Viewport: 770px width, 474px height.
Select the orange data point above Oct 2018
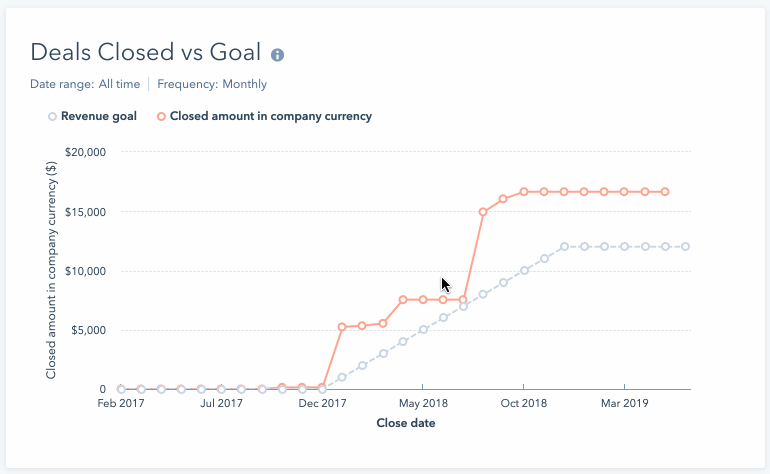click(524, 192)
